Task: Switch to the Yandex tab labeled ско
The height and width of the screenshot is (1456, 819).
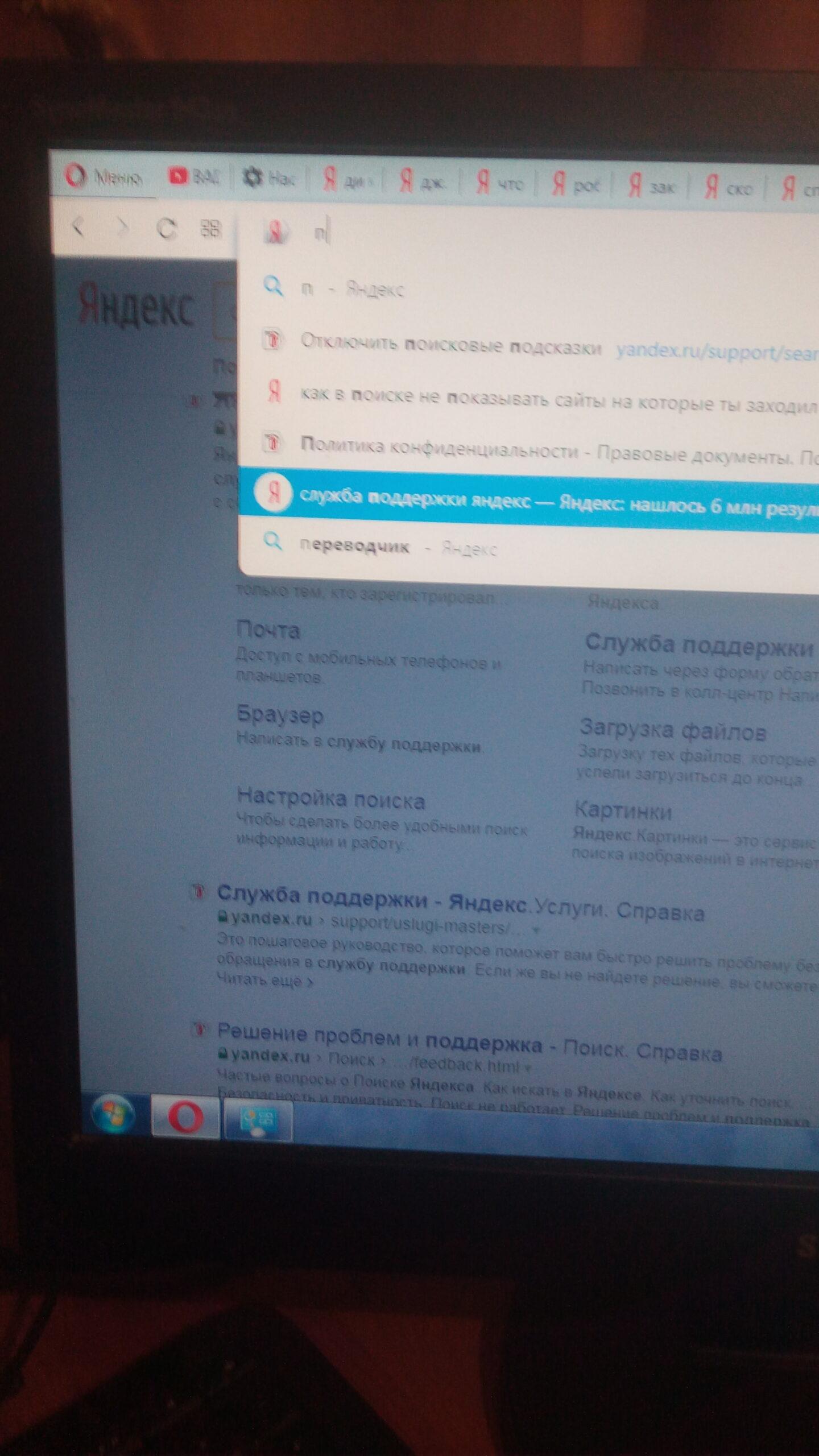Action: tap(729, 187)
